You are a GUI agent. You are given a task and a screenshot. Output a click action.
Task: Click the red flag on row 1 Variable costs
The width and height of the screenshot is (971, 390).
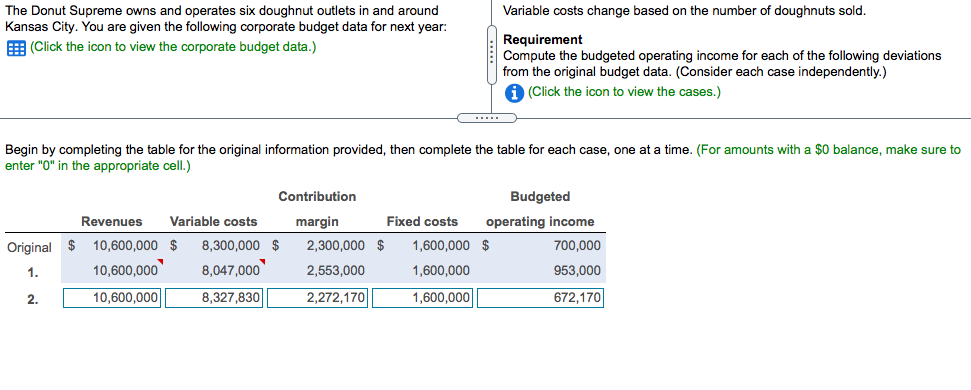tap(262, 263)
